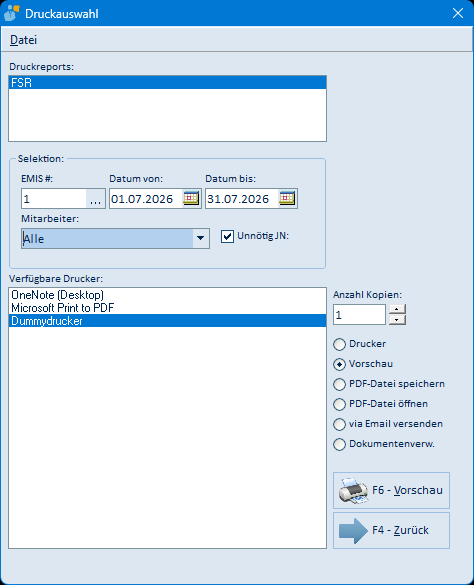Click the EMIS lookup ellipsis button
The height and width of the screenshot is (585, 474).
(95, 198)
